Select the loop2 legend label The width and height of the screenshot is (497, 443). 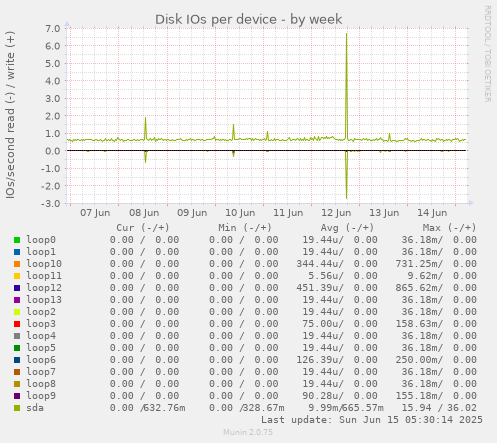(41, 312)
